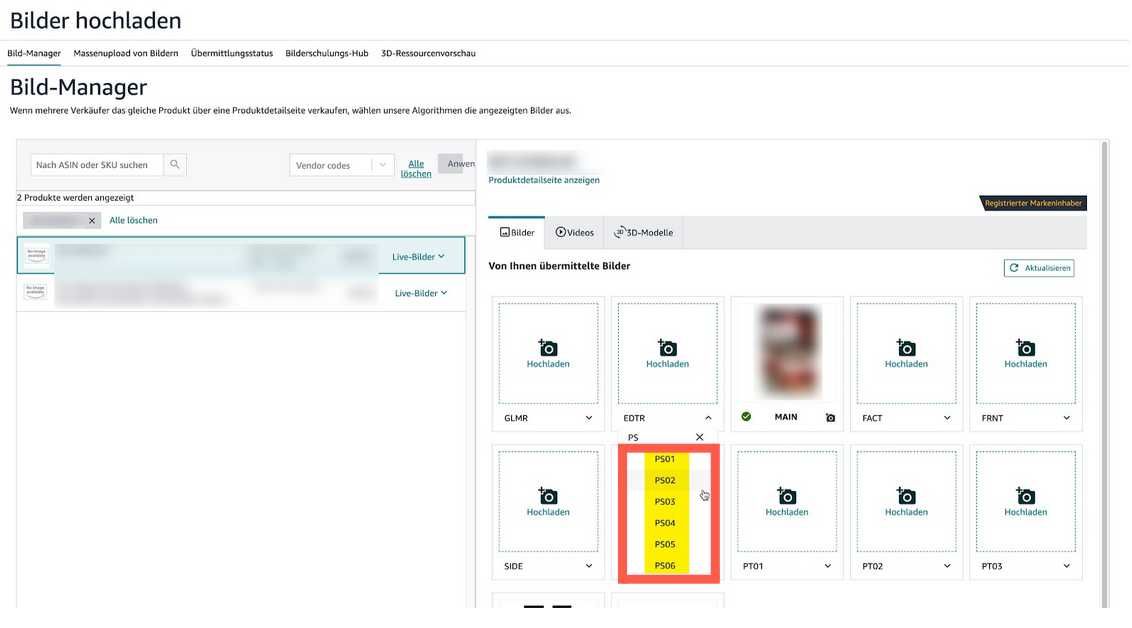Click Alle löschen link beside Vendor codes
The image size is (1132, 628).
click(x=416, y=169)
